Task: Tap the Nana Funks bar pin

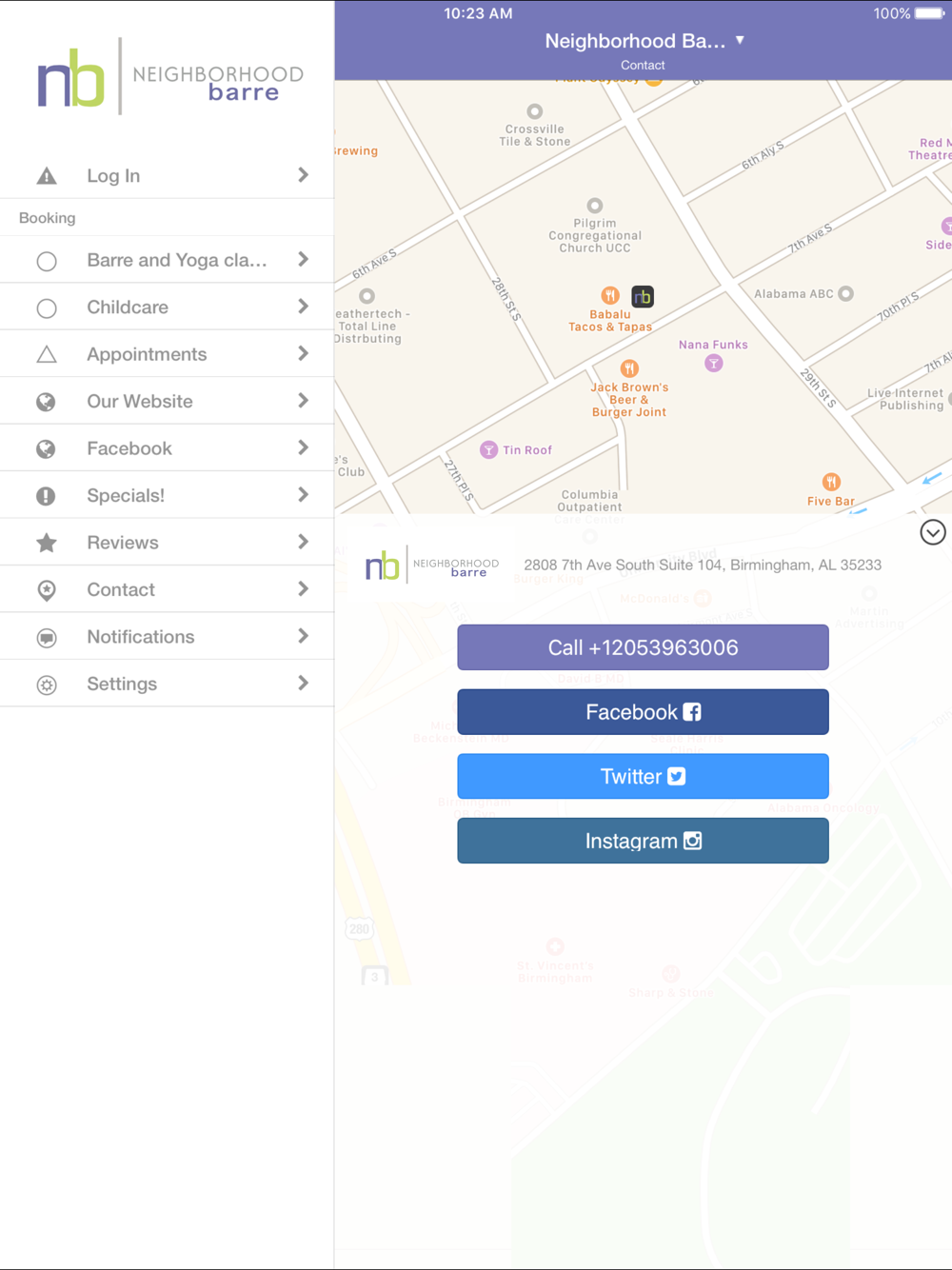Action: (x=714, y=363)
